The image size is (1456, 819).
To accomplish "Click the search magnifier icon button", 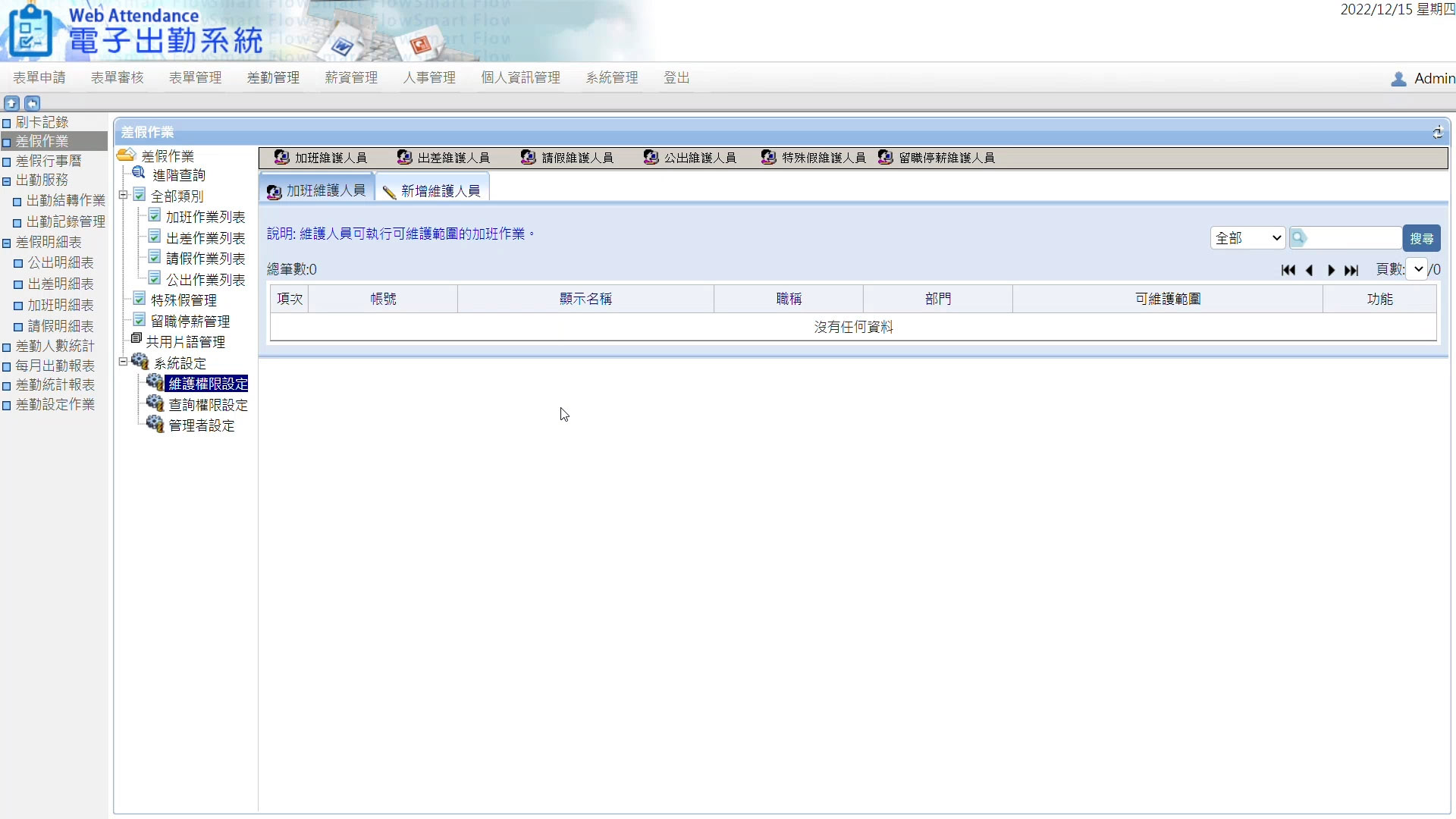I will [1297, 237].
